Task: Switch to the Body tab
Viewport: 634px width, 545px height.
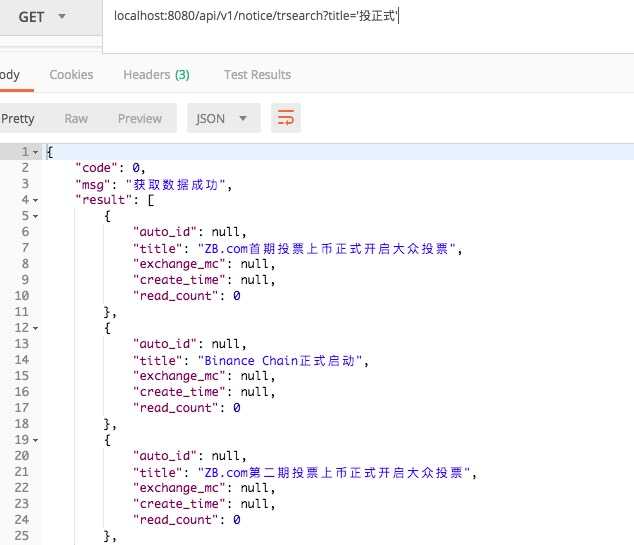Action: point(10,75)
